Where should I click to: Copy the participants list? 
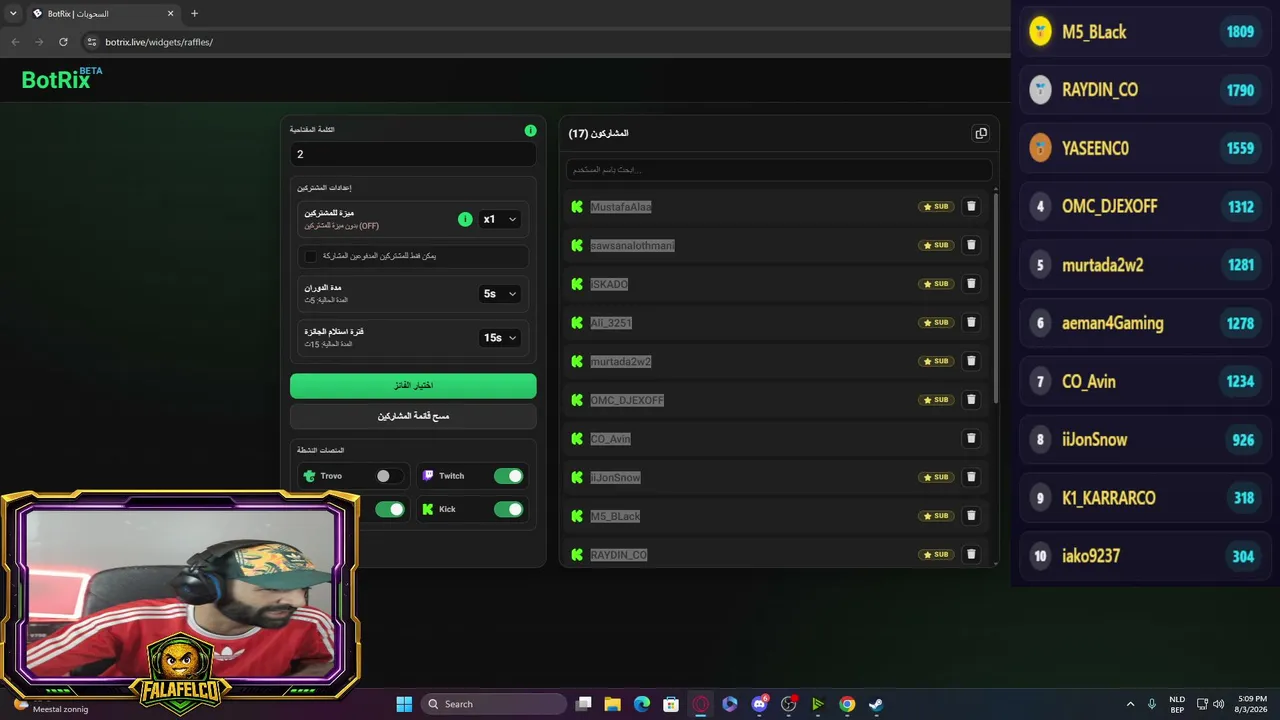(x=981, y=133)
